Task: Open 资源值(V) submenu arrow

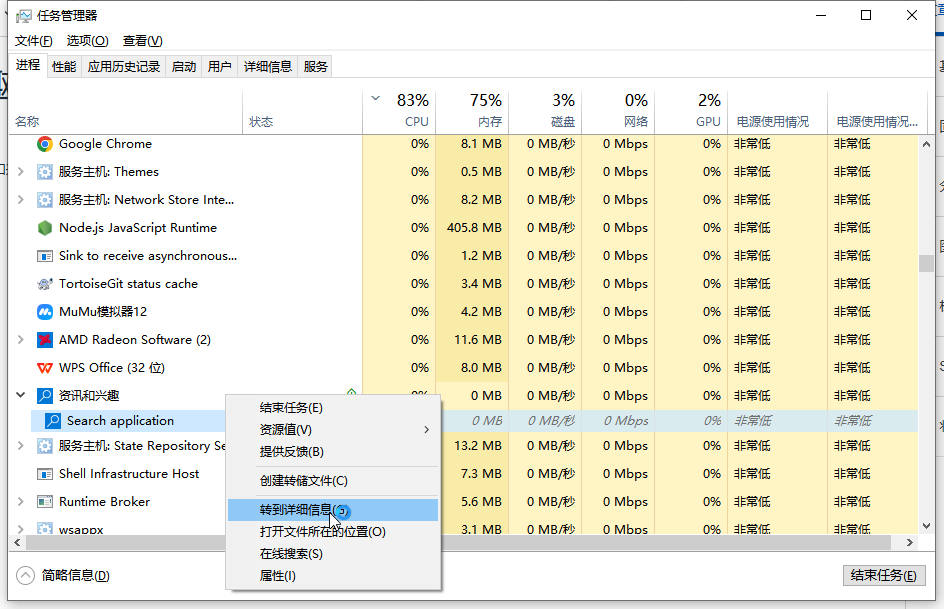Action: coord(426,430)
